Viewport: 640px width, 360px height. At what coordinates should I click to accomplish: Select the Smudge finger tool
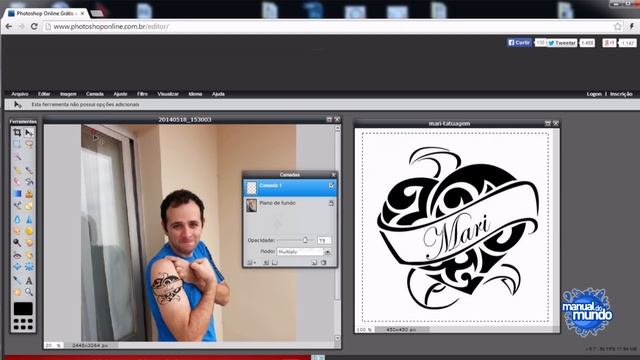(17, 231)
